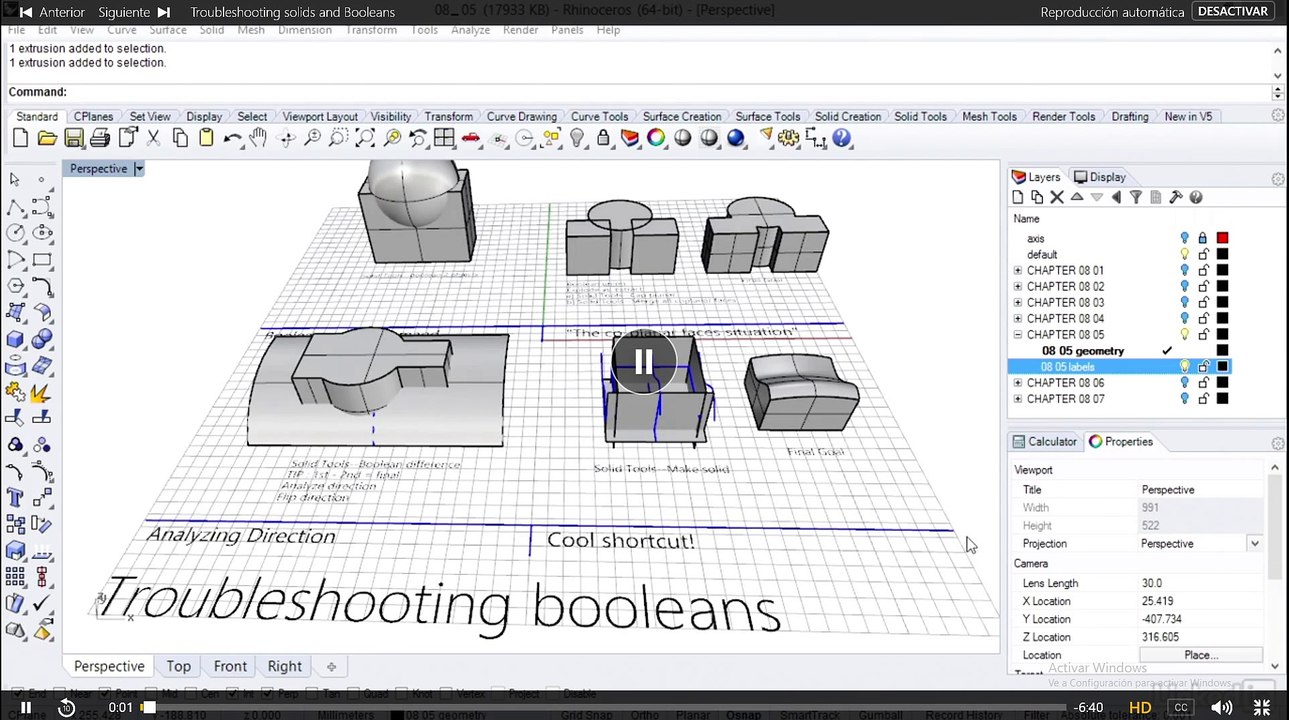1289x720 pixels.
Task: Toggle the lock of axis layer
Action: click(1204, 239)
